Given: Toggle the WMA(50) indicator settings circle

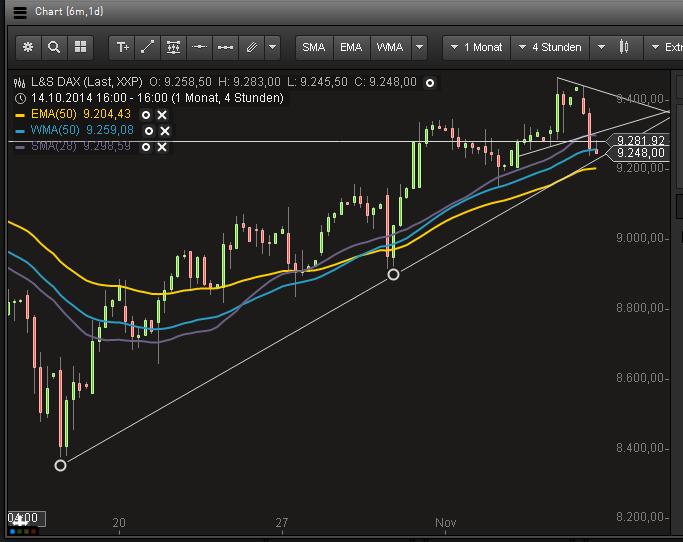Looking at the screenshot, I should click(x=149, y=131).
